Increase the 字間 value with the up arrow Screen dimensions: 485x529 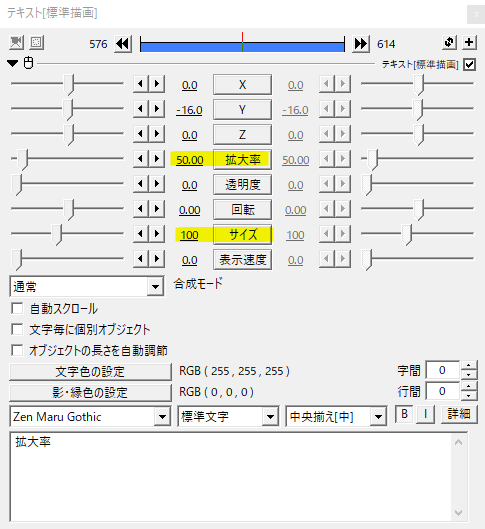pyautogui.click(x=468, y=365)
